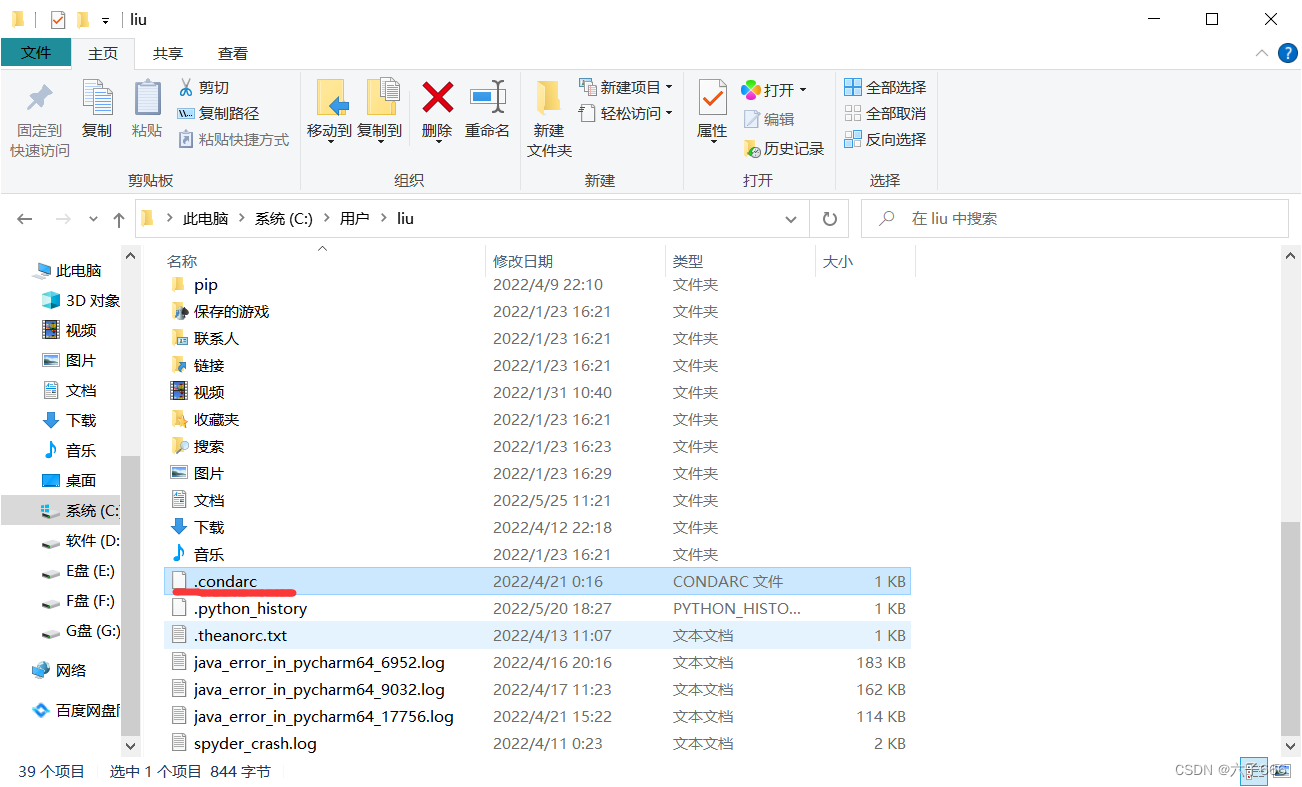Click 系统 (C:) in address path

tap(284, 219)
